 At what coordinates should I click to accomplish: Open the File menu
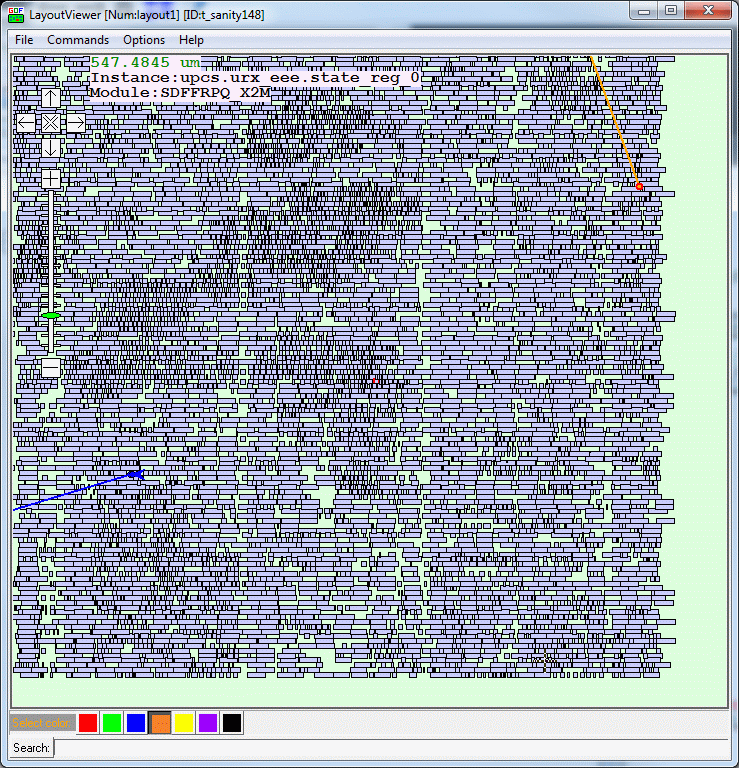24,40
